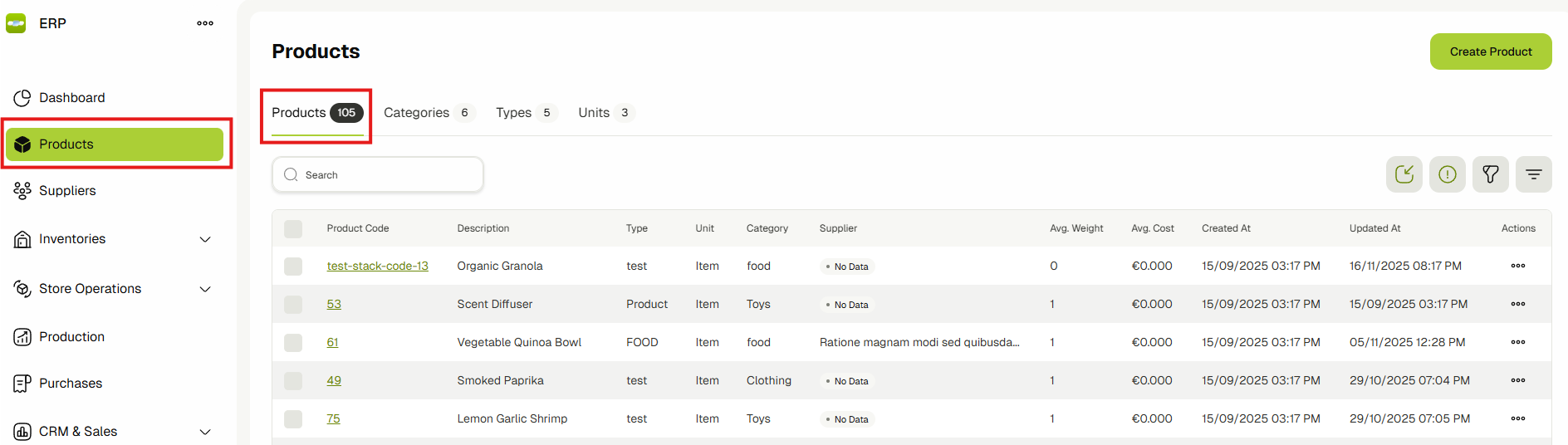Image resolution: width=1568 pixels, height=445 pixels.
Task: Click the Dashboard pie chart icon
Action: pyautogui.click(x=22, y=98)
